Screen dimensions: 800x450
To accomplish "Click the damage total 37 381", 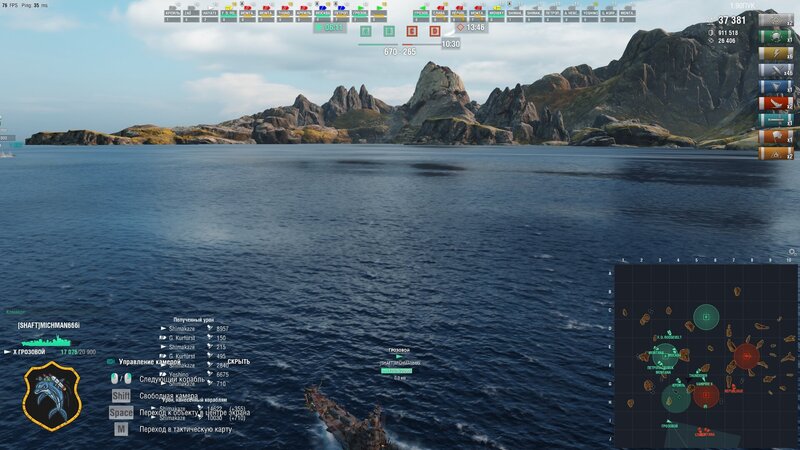I will pos(732,20).
